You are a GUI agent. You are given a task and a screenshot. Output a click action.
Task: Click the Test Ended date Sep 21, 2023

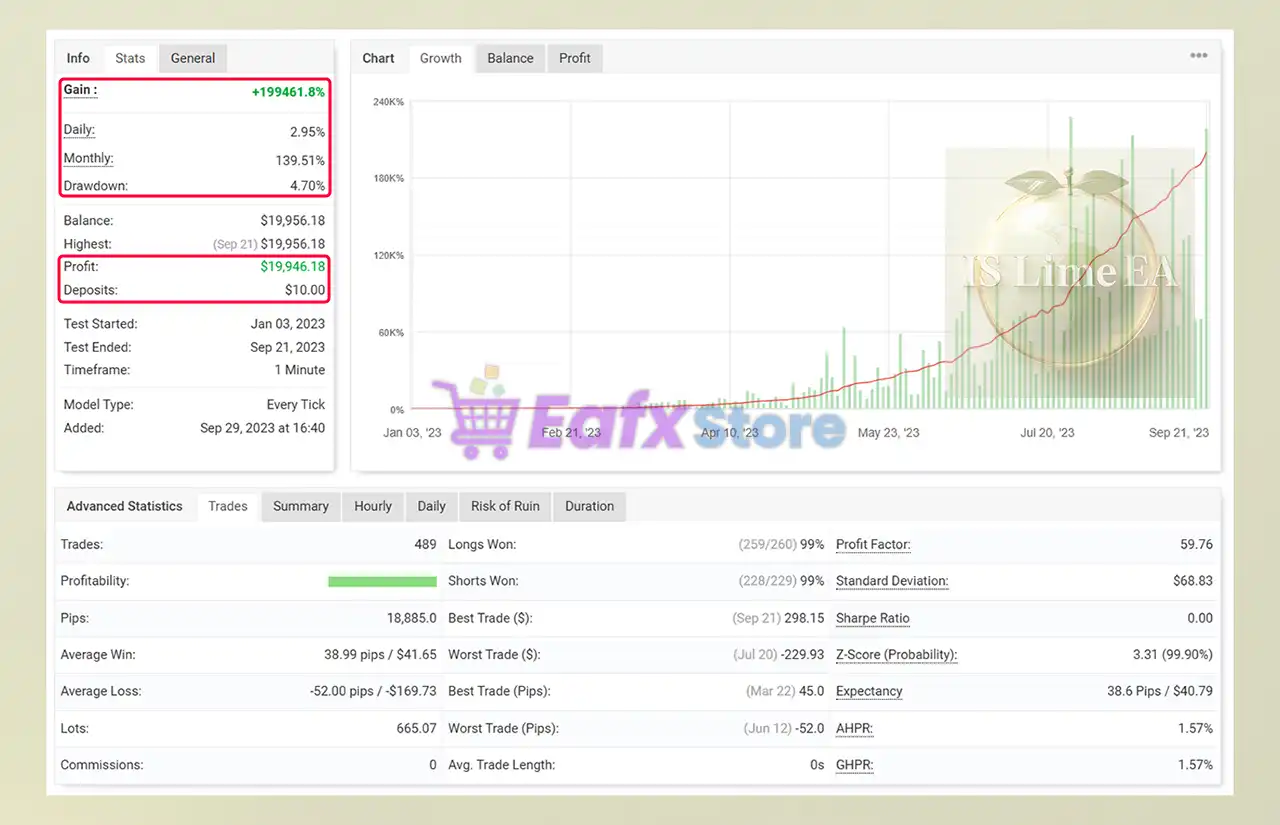click(287, 347)
